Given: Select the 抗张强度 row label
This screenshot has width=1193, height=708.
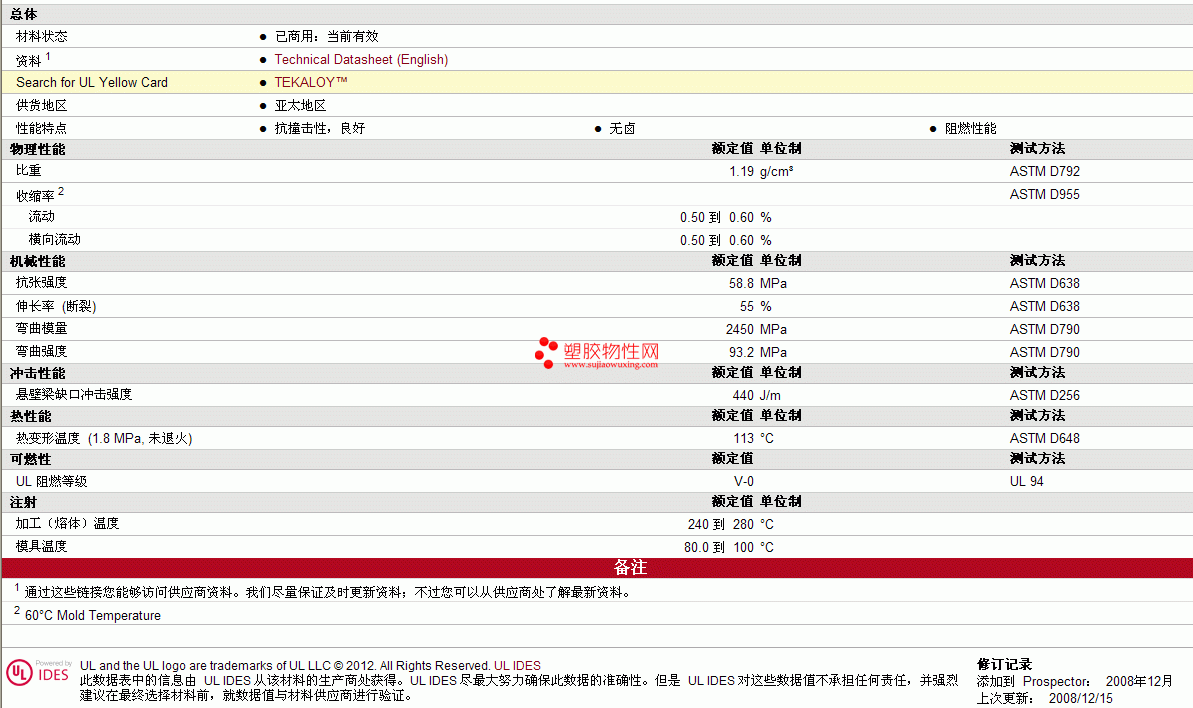Looking at the screenshot, I should [42, 283].
